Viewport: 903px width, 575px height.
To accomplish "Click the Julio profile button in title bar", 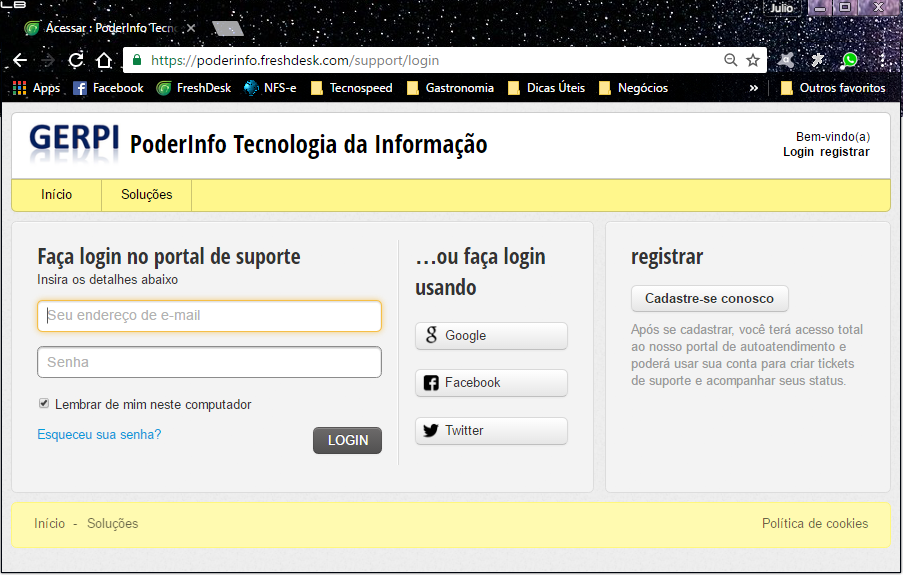I will click(781, 7).
